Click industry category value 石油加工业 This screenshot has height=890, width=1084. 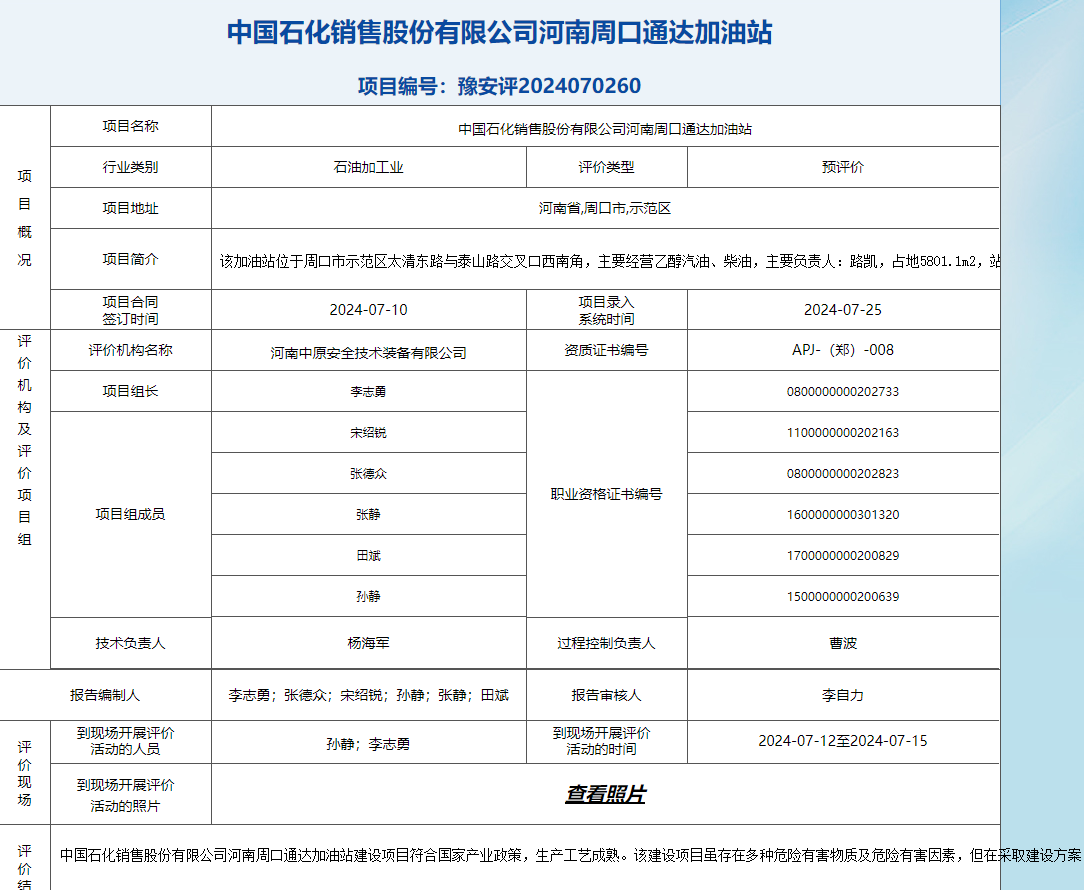pyautogui.click(x=368, y=167)
